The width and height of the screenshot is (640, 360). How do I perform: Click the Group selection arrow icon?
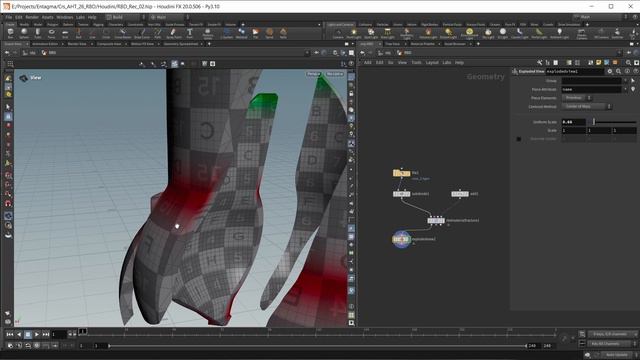[x=633, y=81]
